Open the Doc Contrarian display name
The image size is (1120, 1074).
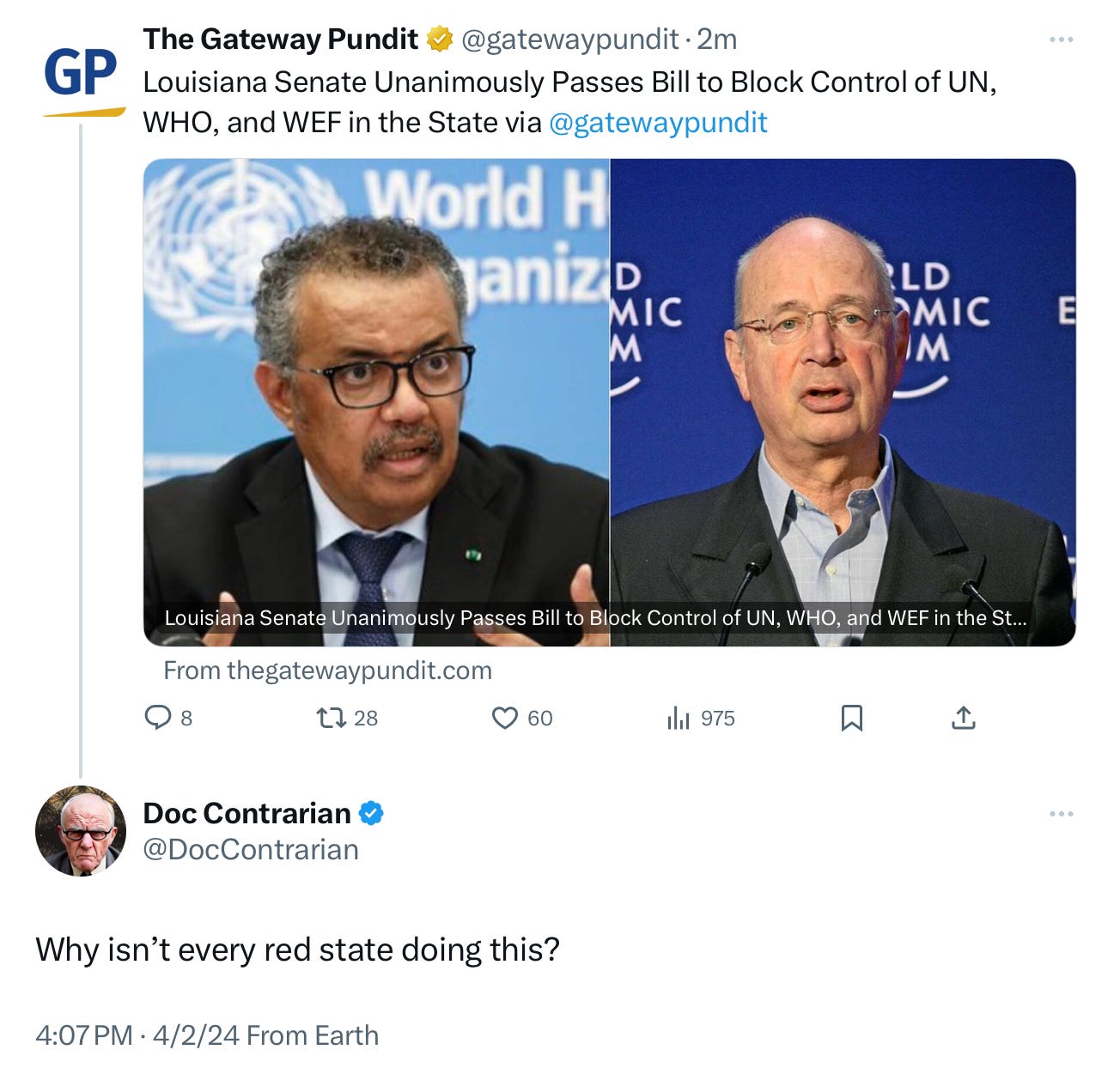point(247,813)
